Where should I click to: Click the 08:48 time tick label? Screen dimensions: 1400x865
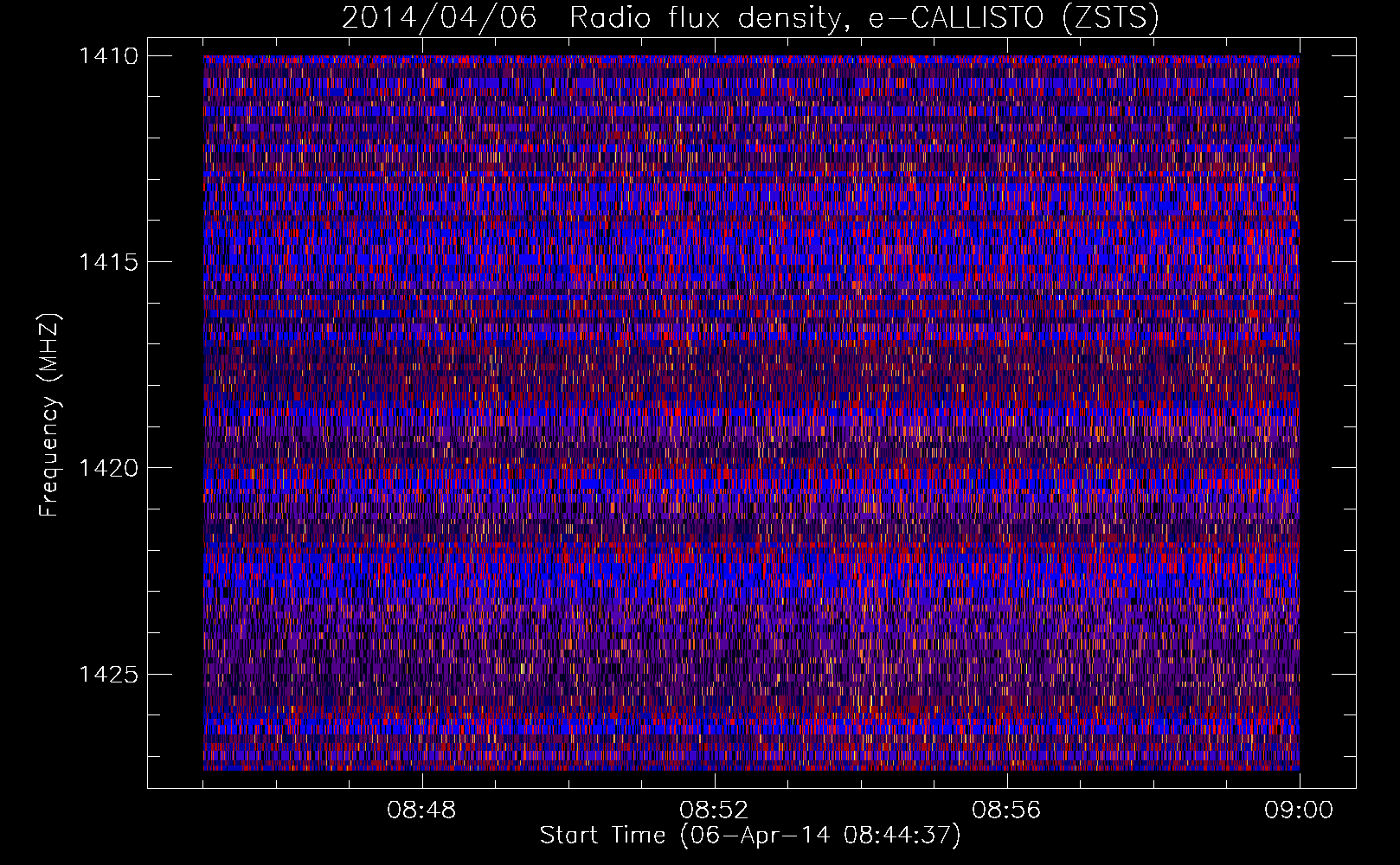(421, 811)
